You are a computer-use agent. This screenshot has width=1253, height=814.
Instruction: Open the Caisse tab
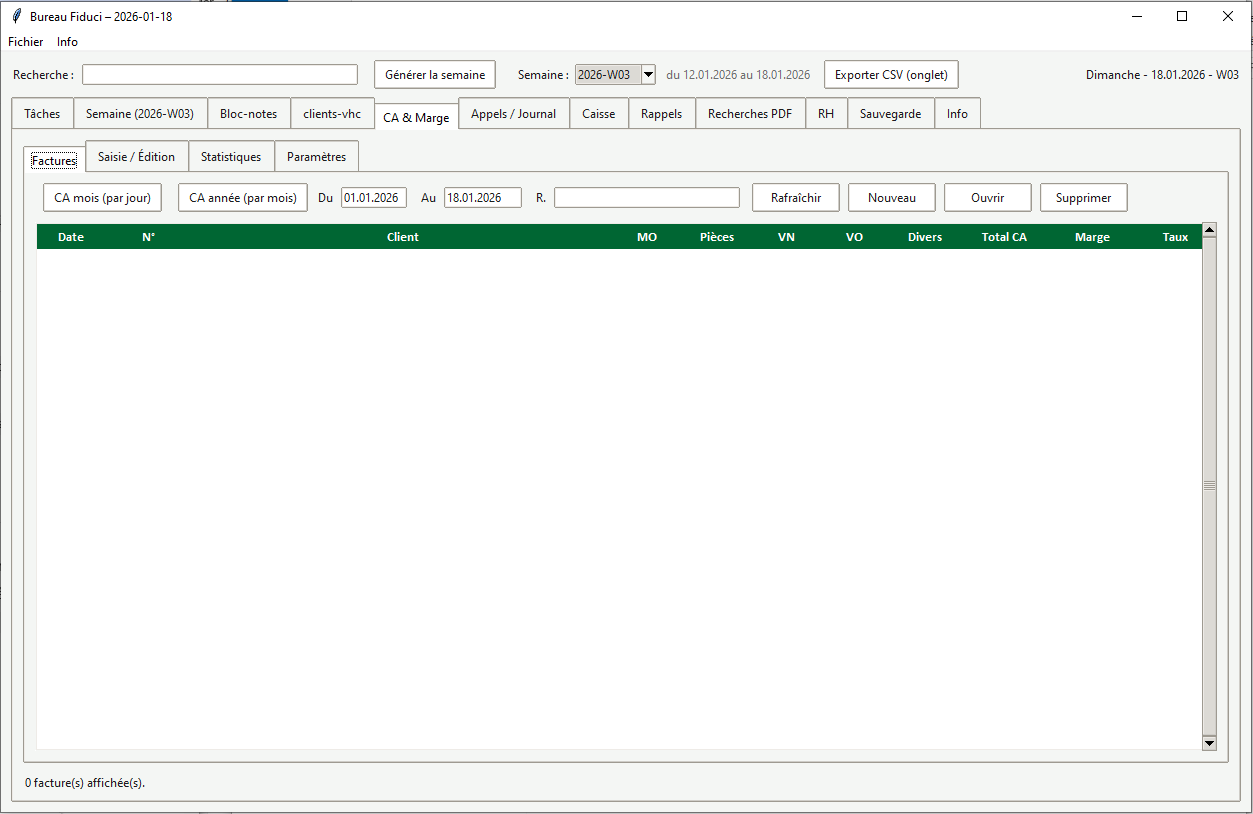point(598,113)
